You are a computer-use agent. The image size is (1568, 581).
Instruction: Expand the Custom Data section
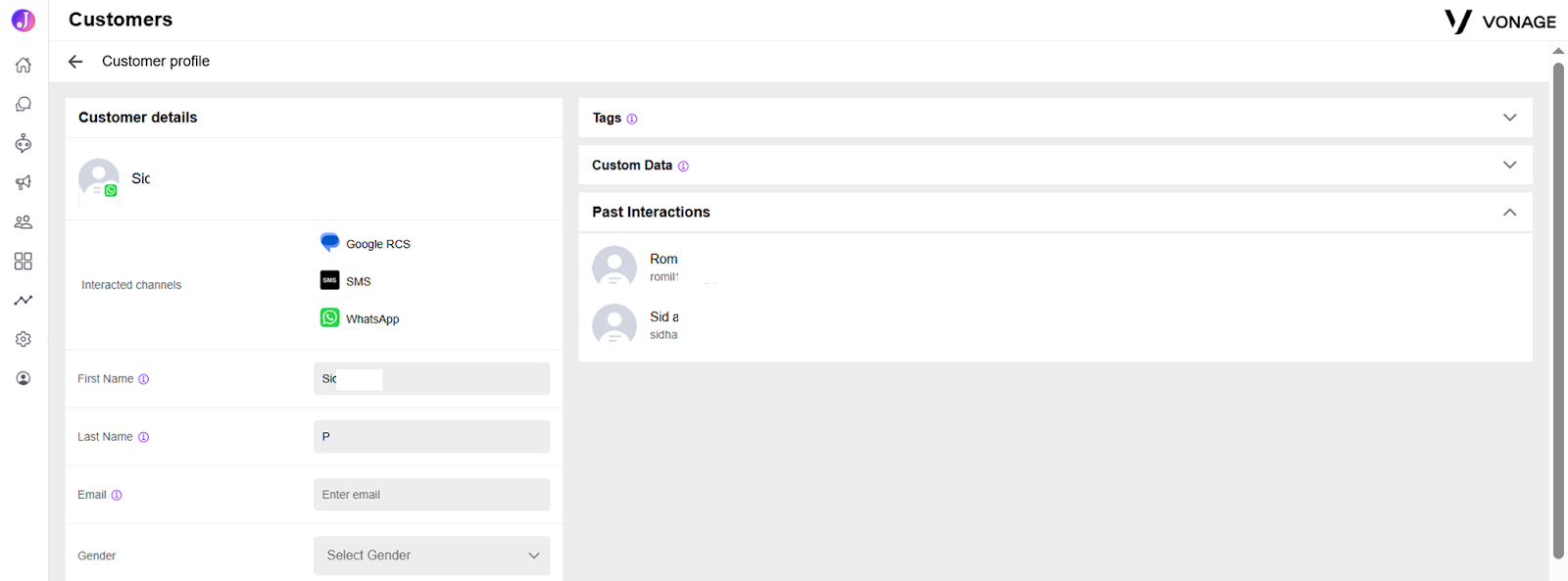click(1055, 165)
